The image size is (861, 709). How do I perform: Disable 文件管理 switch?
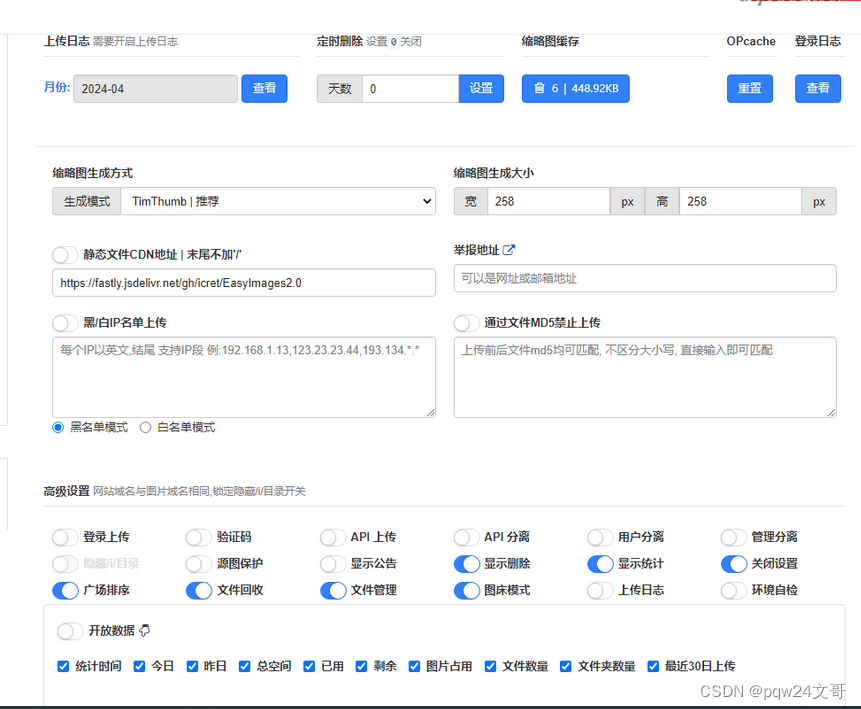point(333,590)
